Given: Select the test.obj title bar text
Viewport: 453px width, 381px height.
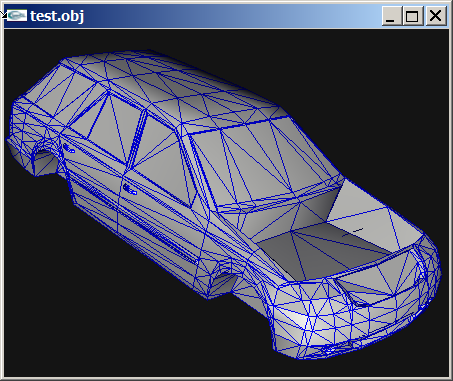Looking at the screenshot, I should (x=57, y=16).
